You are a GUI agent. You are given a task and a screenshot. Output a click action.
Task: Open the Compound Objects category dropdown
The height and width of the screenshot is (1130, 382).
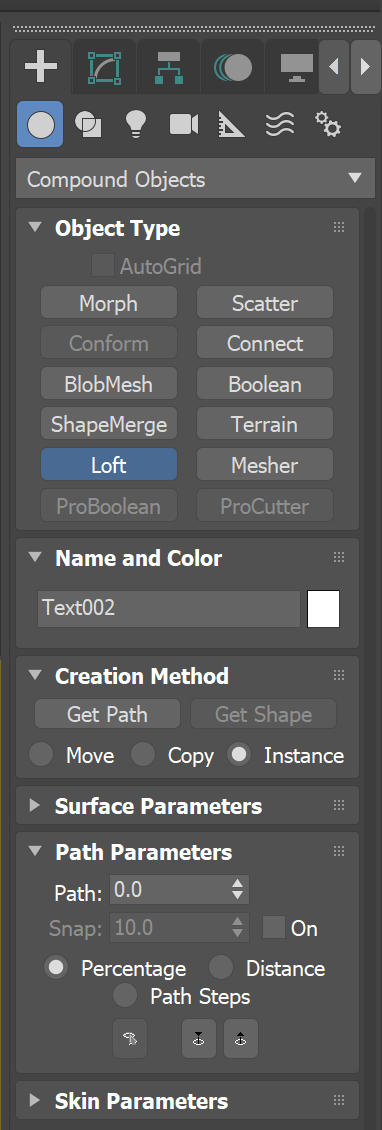pos(194,179)
